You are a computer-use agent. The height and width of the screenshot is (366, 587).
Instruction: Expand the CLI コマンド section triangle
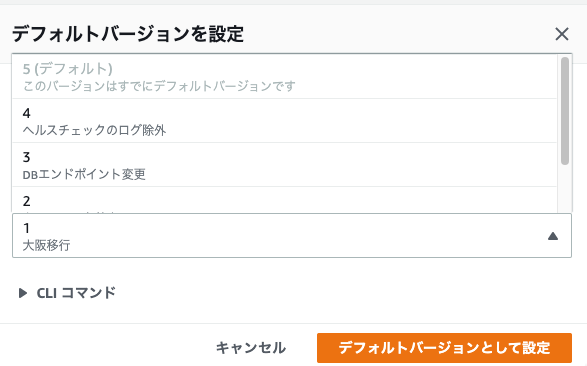tap(23, 293)
